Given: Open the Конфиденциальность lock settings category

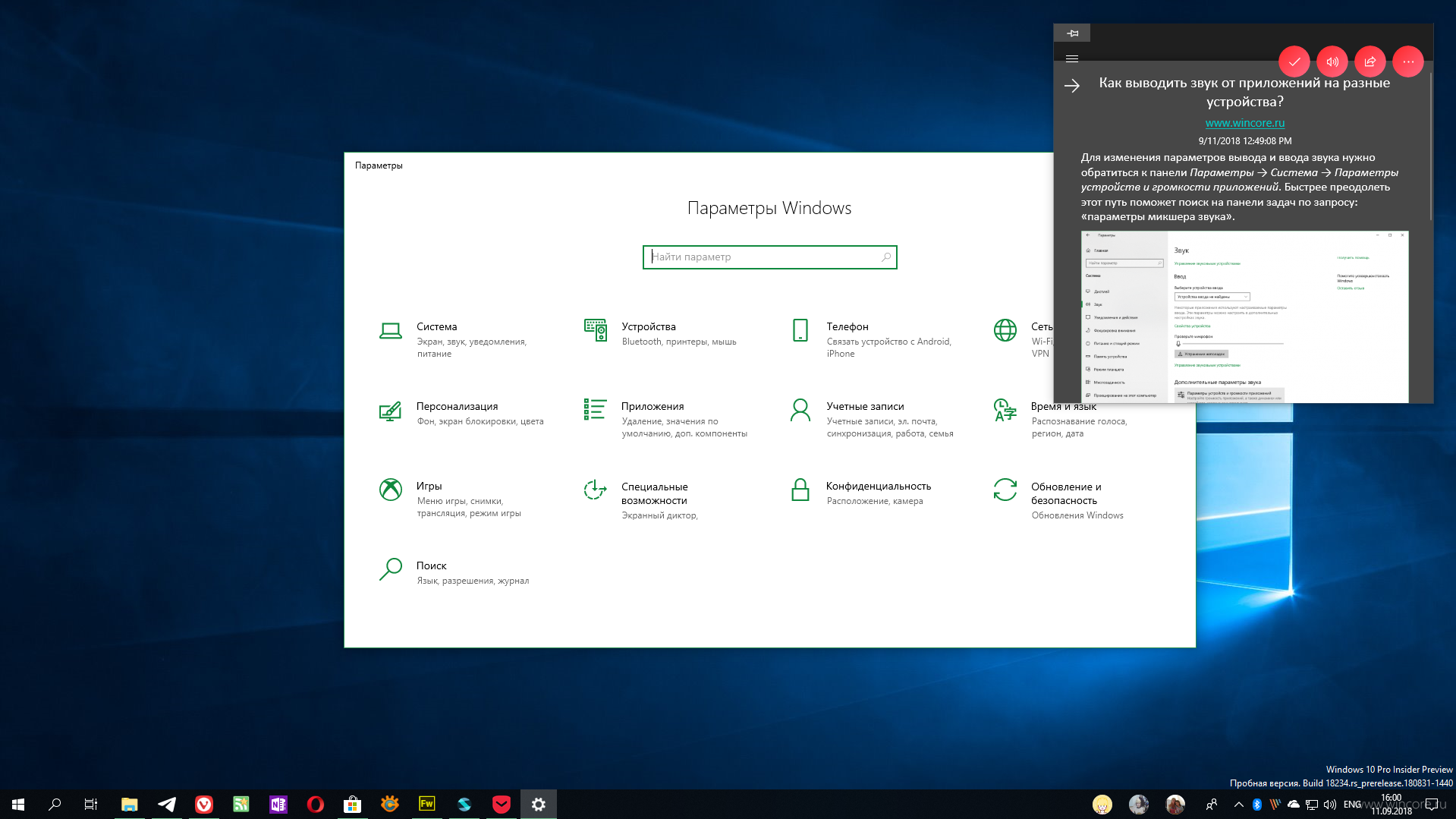Looking at the screenshot, I should [x=872, y=492].
